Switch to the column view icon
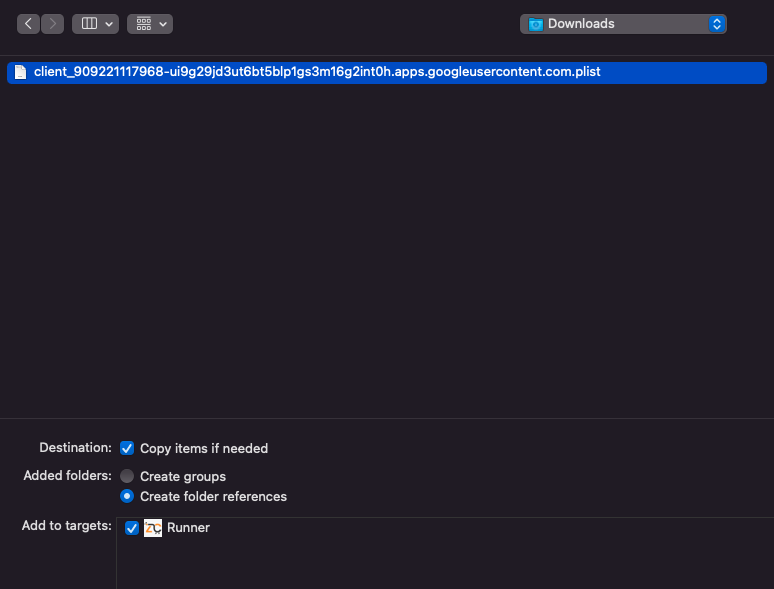The image size is (774, 589). point(89,24)
